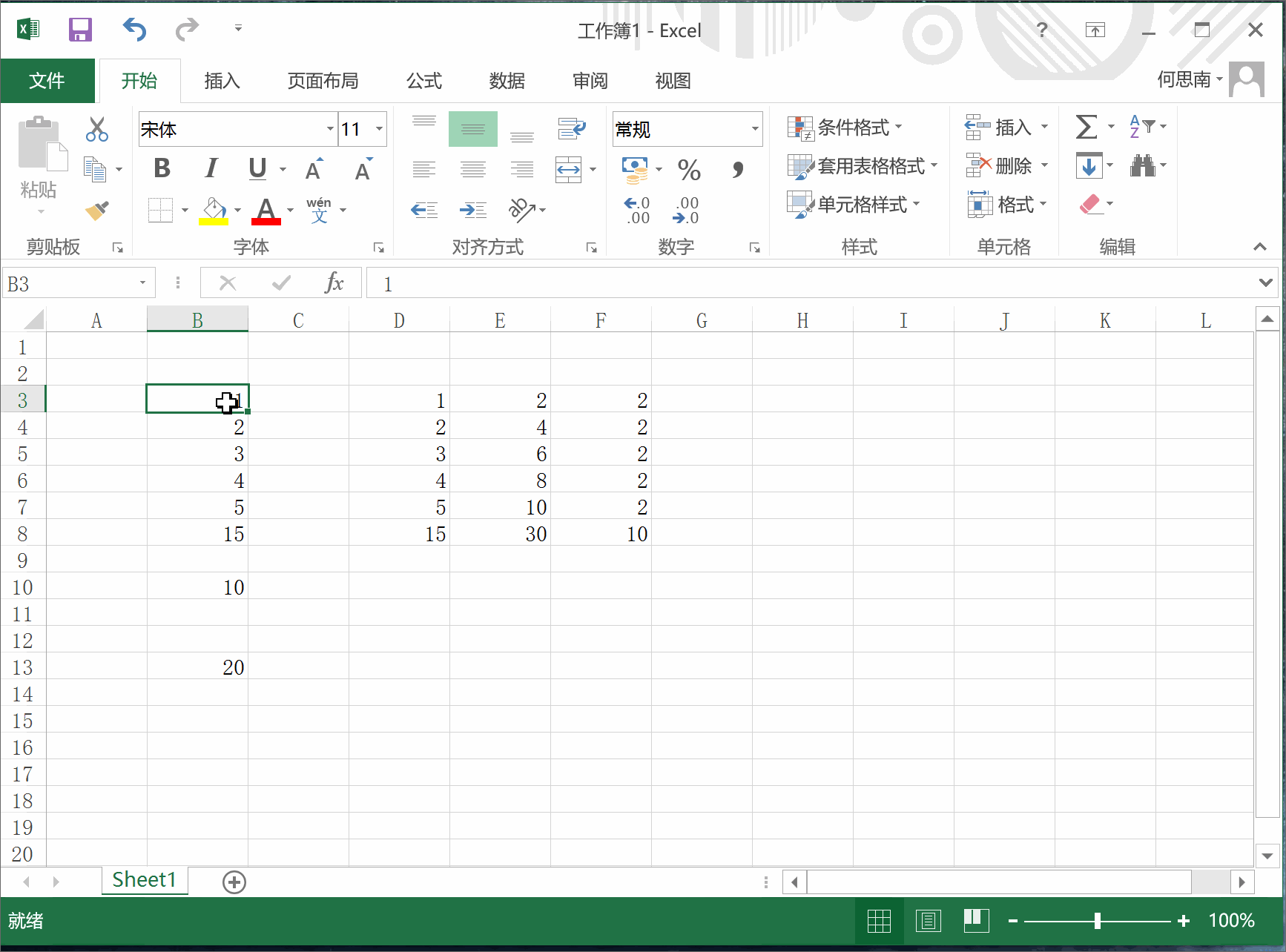
Task: Increase font size with larger A
Action: point(315,169)
